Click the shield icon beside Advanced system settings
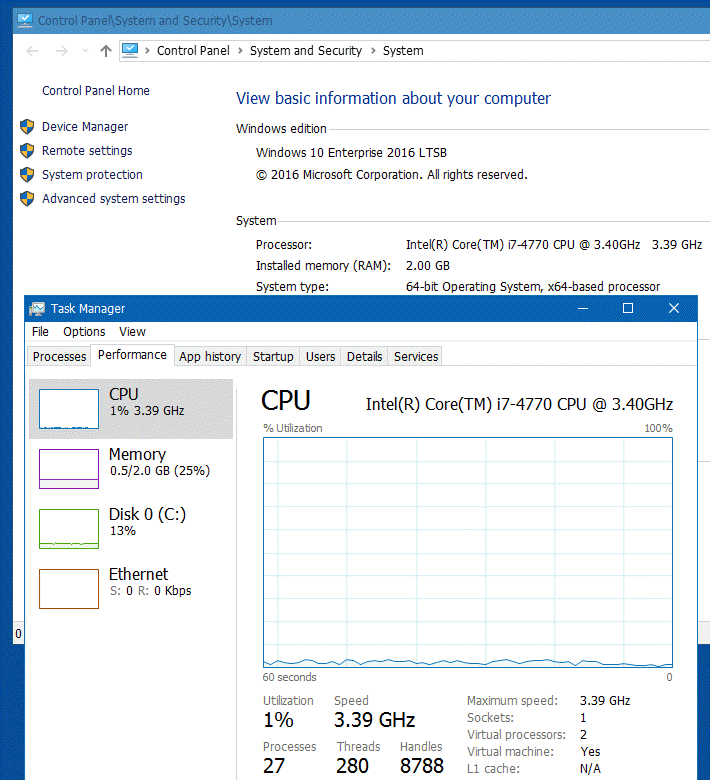Viewport: 710px width, 780px height. [27, 199]
